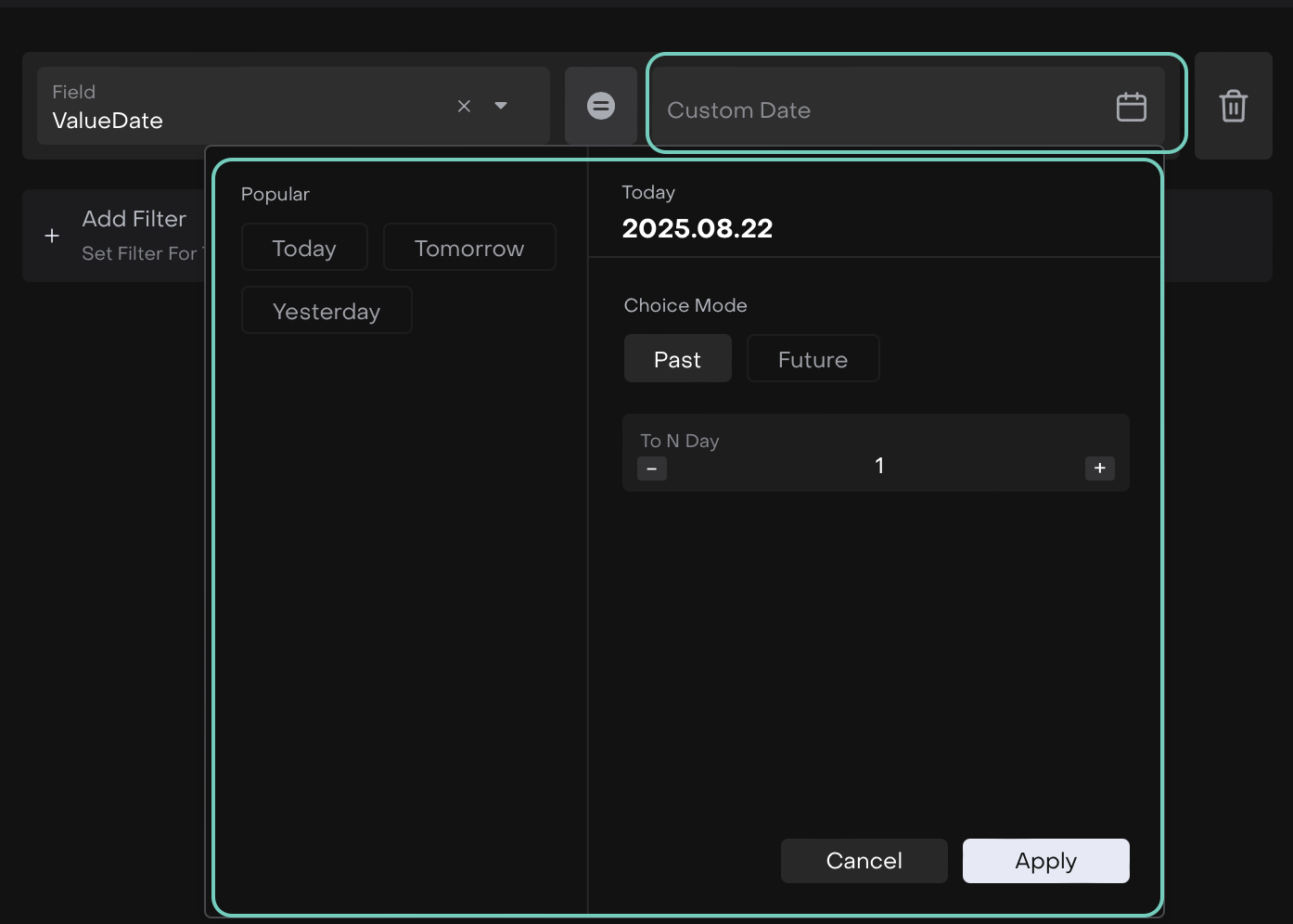1293x924 pixels.
Task: Focus the Custom Date input field
Action: click(x=872, y=109)
